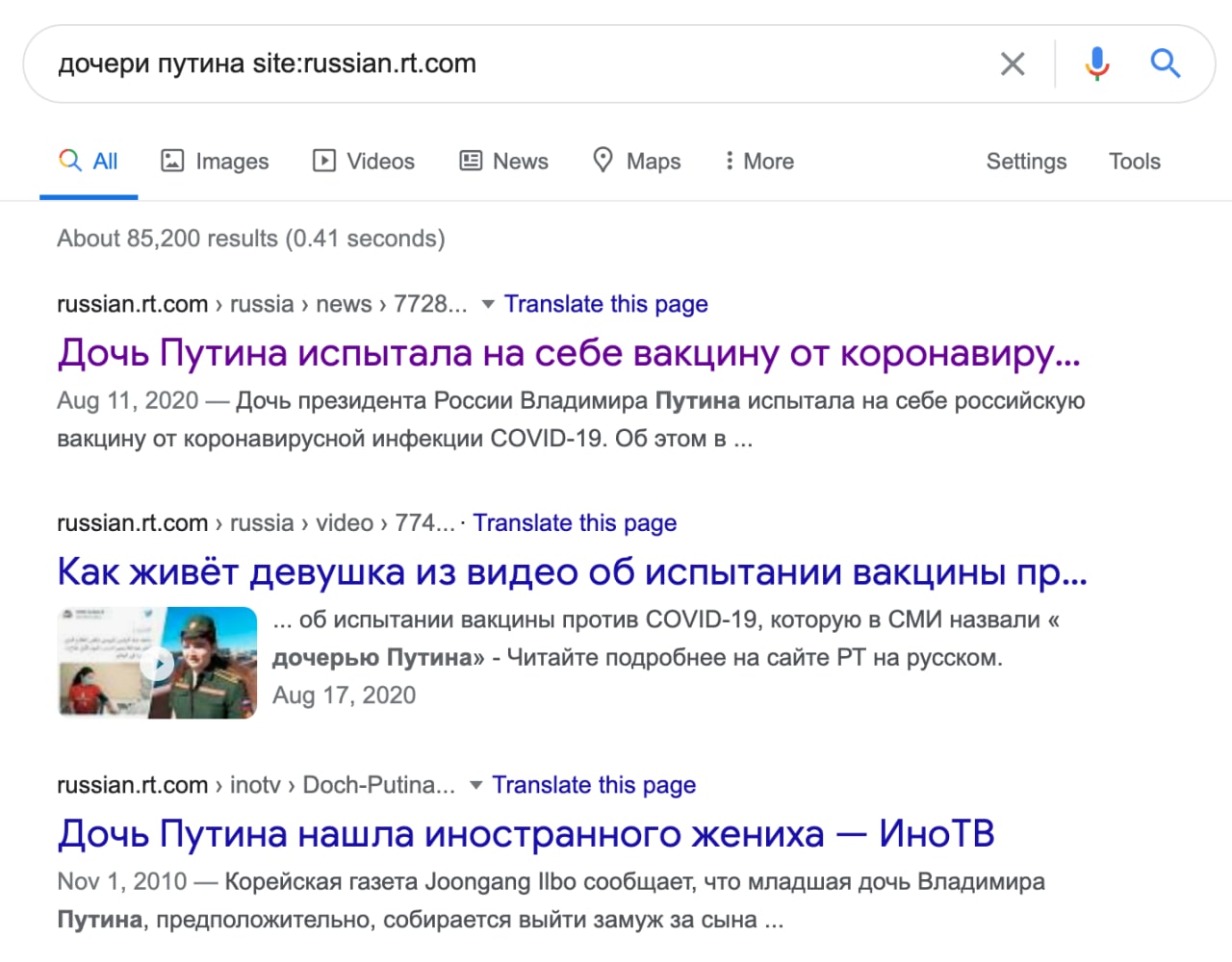Click the Maps tab location pin icon
This screenshot has width=1232, height=962.
coord(603,160)
